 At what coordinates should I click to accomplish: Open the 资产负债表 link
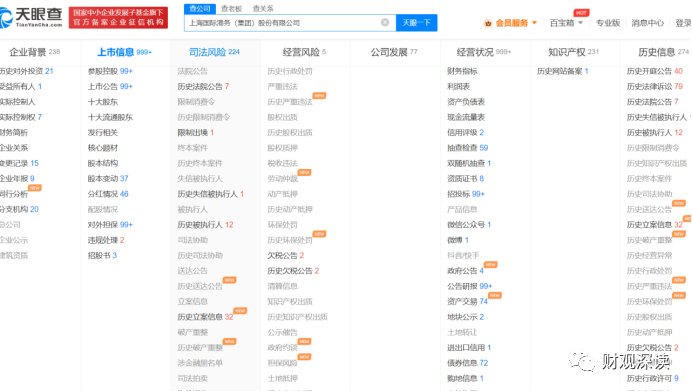pos(466,102)
